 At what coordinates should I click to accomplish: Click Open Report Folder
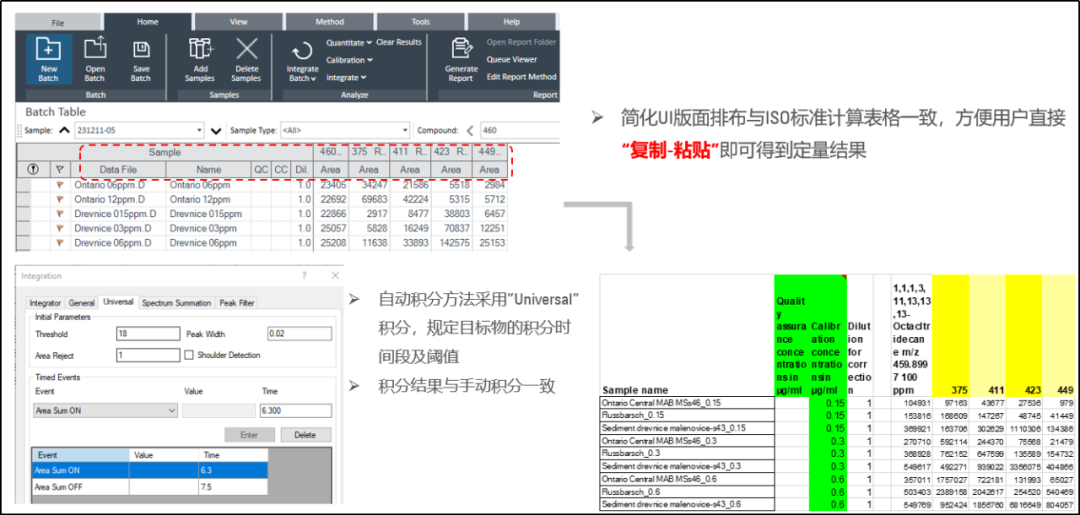(x=521, y=42)
